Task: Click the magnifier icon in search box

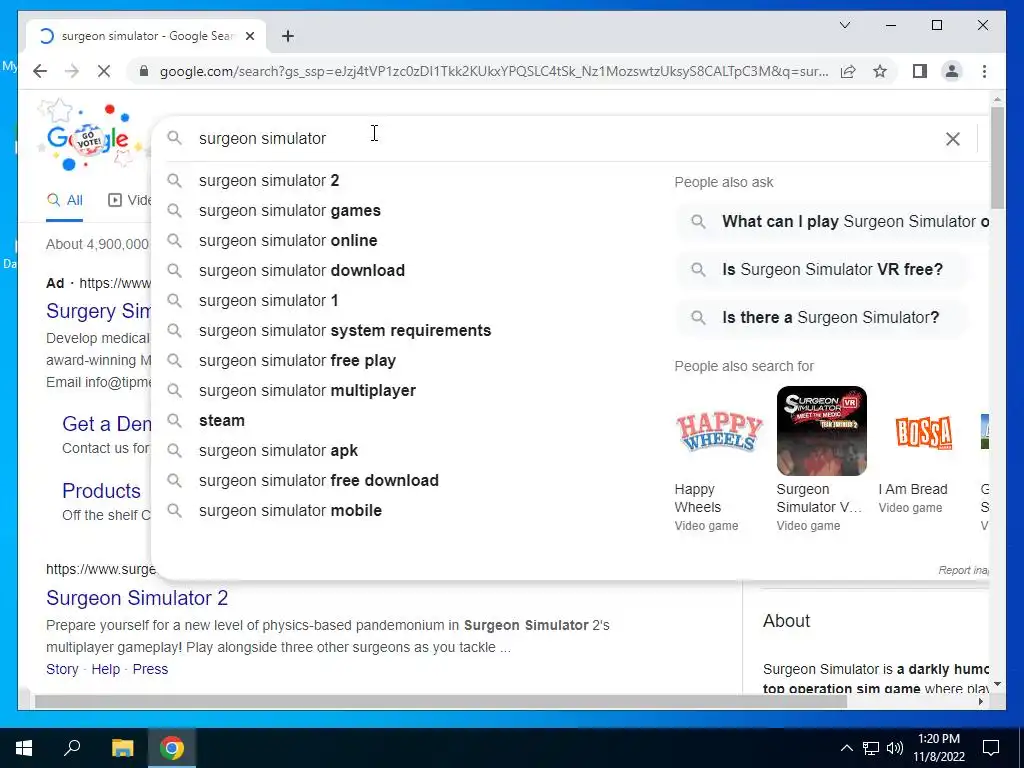Action: pyautogui.click(x=174, y=138)
